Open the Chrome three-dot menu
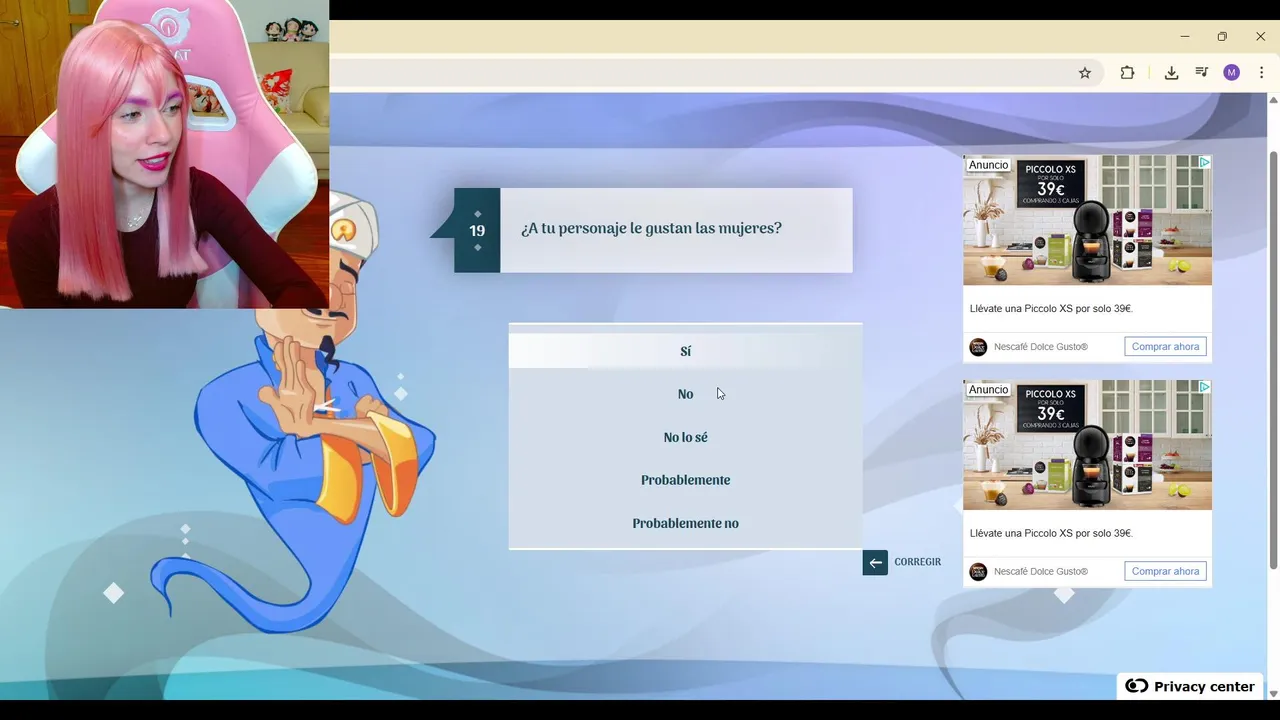The image size is (1280, 720). point(1261,73)
